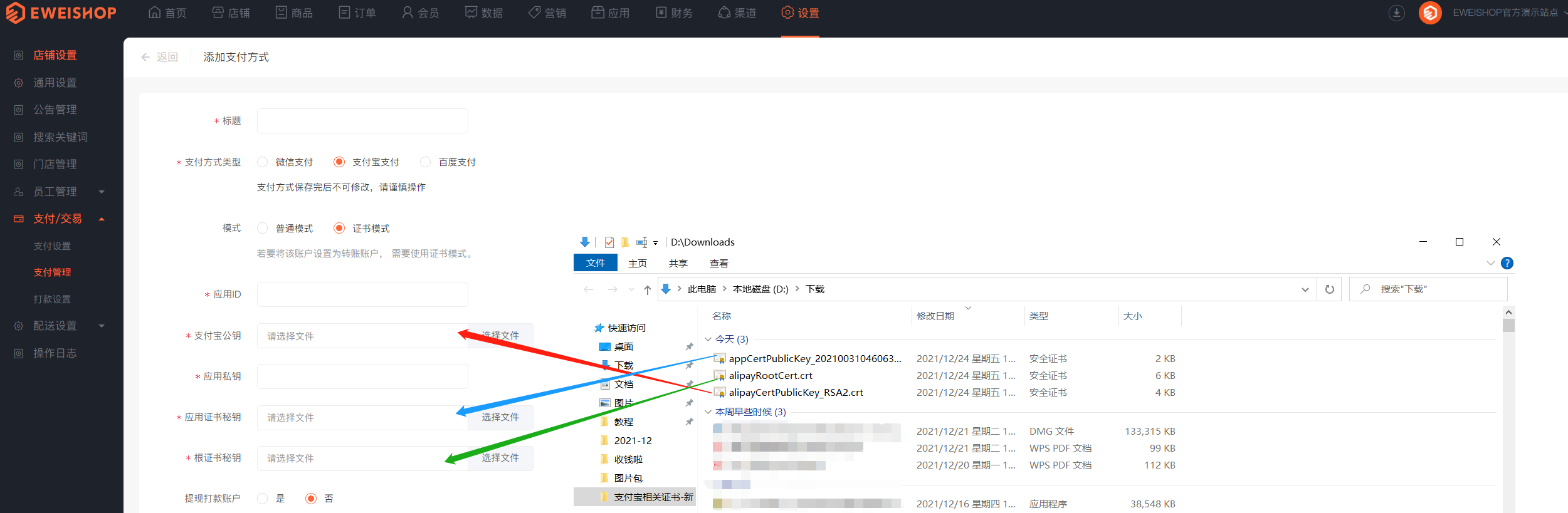Screen dimensions: 1568x513
Task: Select 是 for 提现打款账户
Action: [x=263, y=499]
